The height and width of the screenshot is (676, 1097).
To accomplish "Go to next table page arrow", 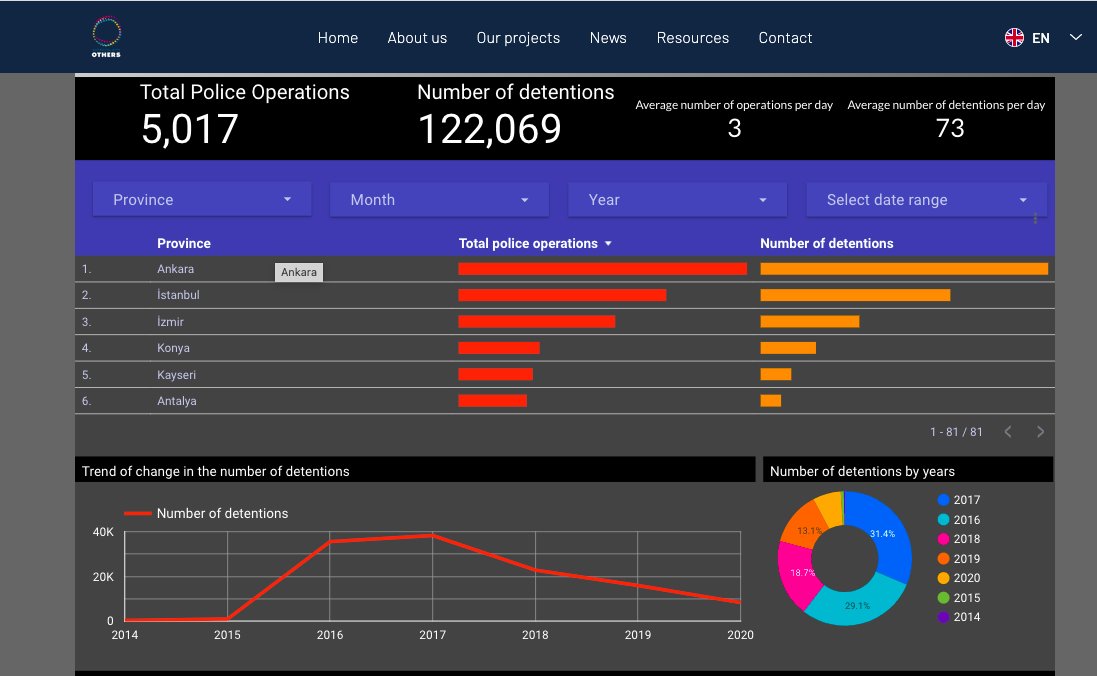I will tap(1040, 432).
